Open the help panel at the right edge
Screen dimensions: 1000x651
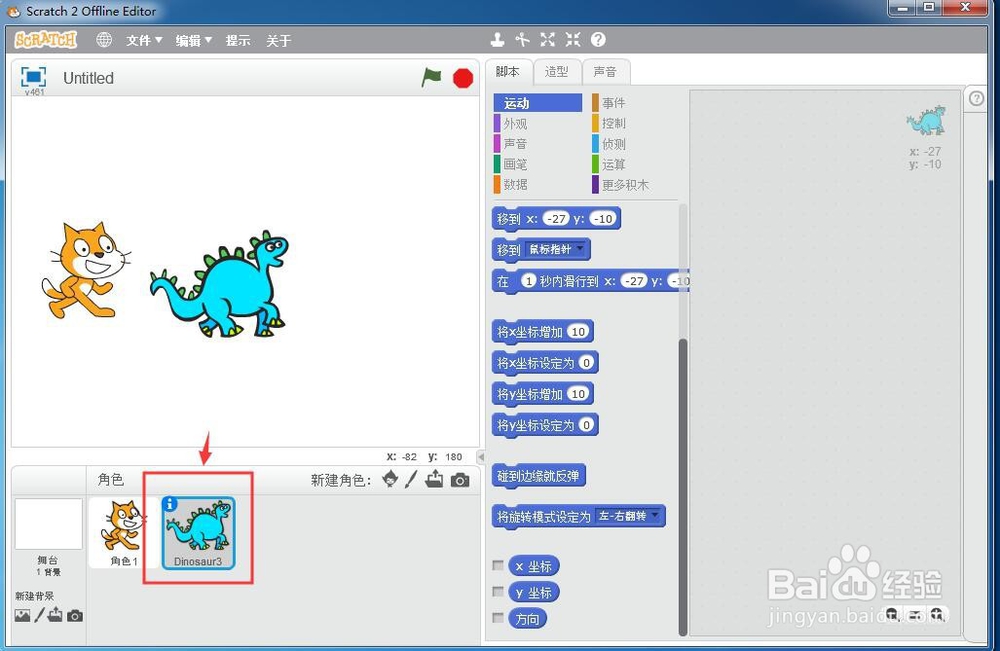pyautogui.click(x=976, y=99)
